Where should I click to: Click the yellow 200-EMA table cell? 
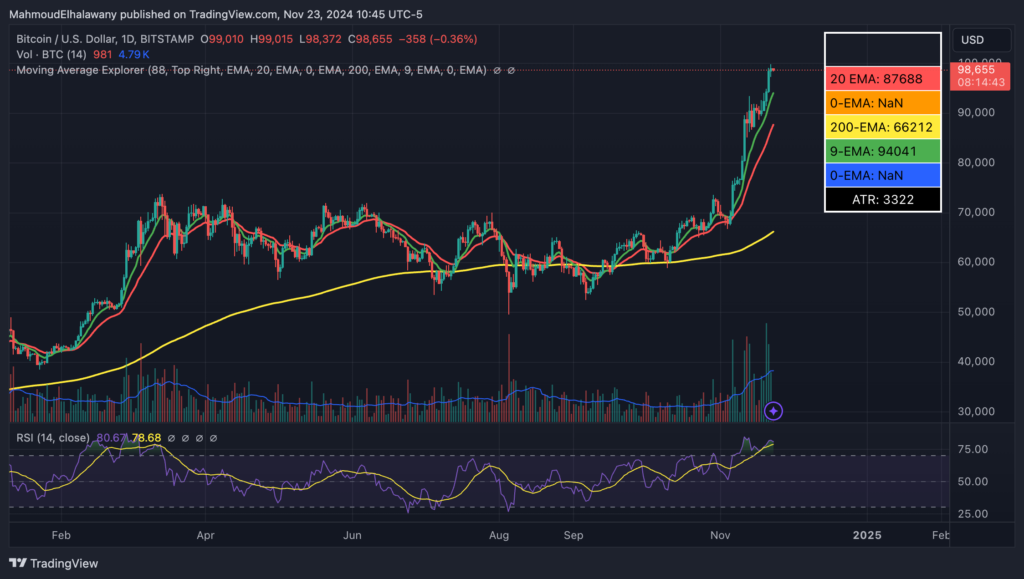pyautogui.click(x=882, y=127)
